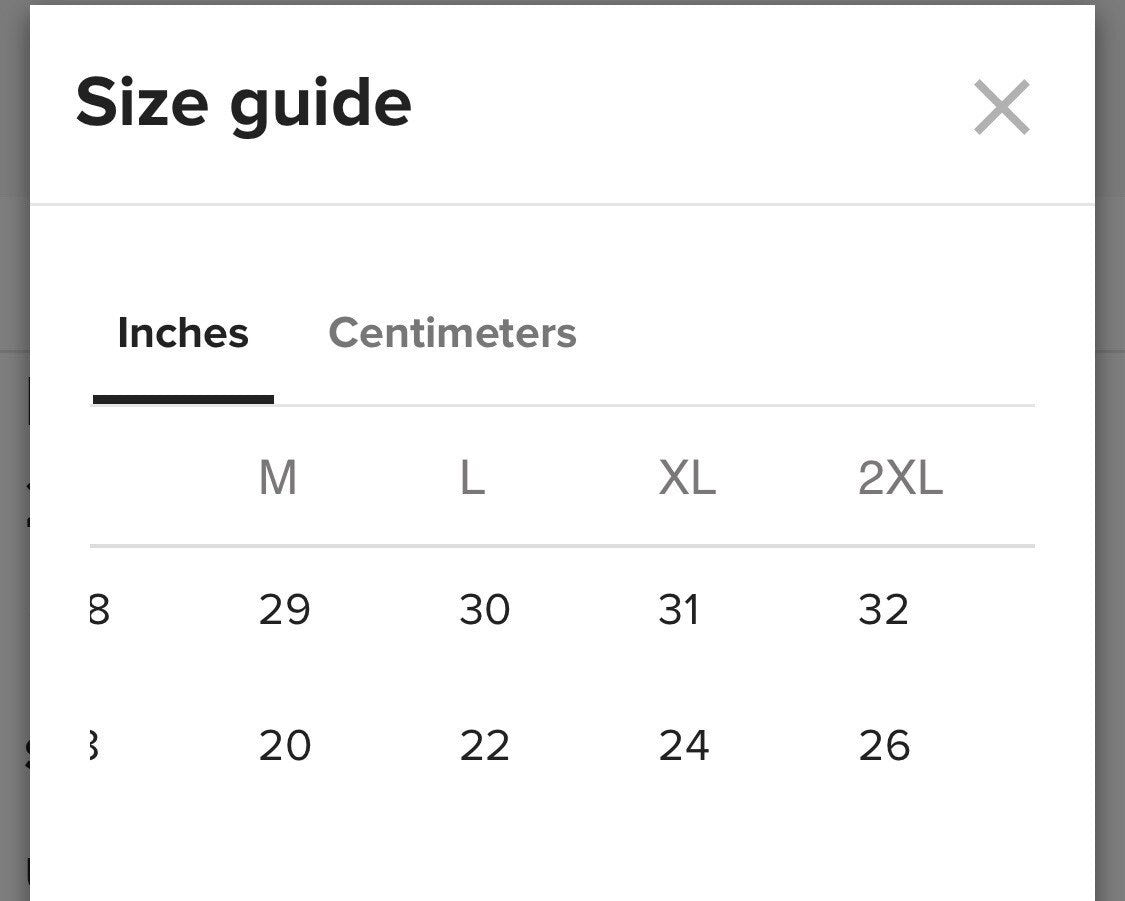Select the 31 measurement under XL
The image size is (1125, 901).
pos(679,610)
